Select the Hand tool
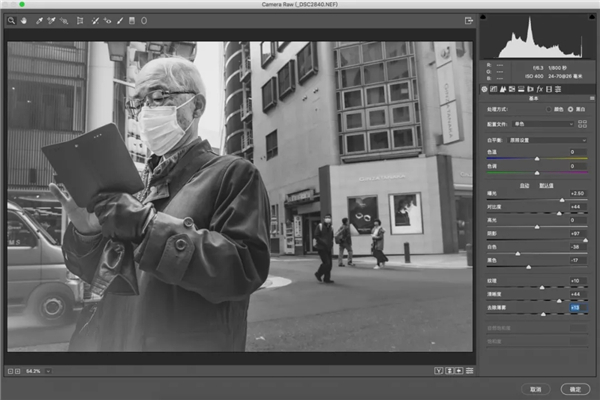The image size is (600, 400). 22,20
